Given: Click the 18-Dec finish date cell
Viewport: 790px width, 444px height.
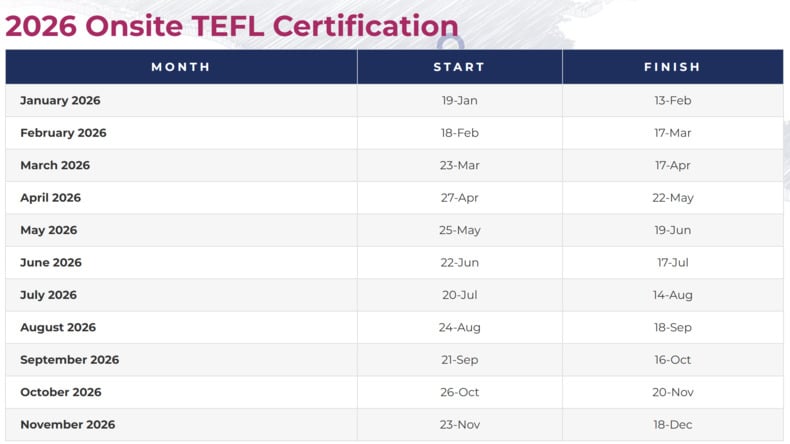Looking at the screenshot, I should pos(673,425).
